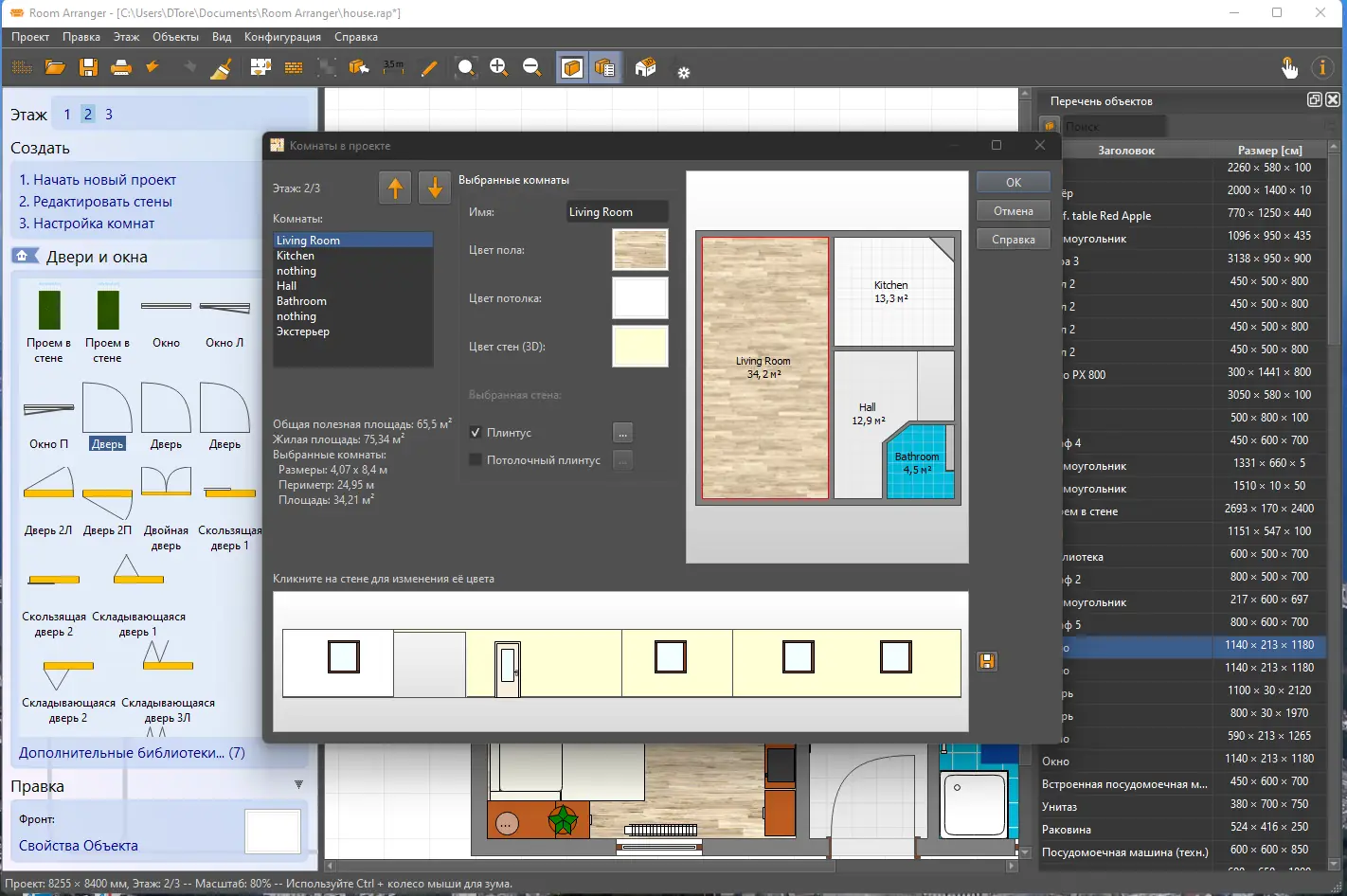Select Bathroom in the rooms list
Viewport: 1347px width, 896px height.
coord(301,301)
